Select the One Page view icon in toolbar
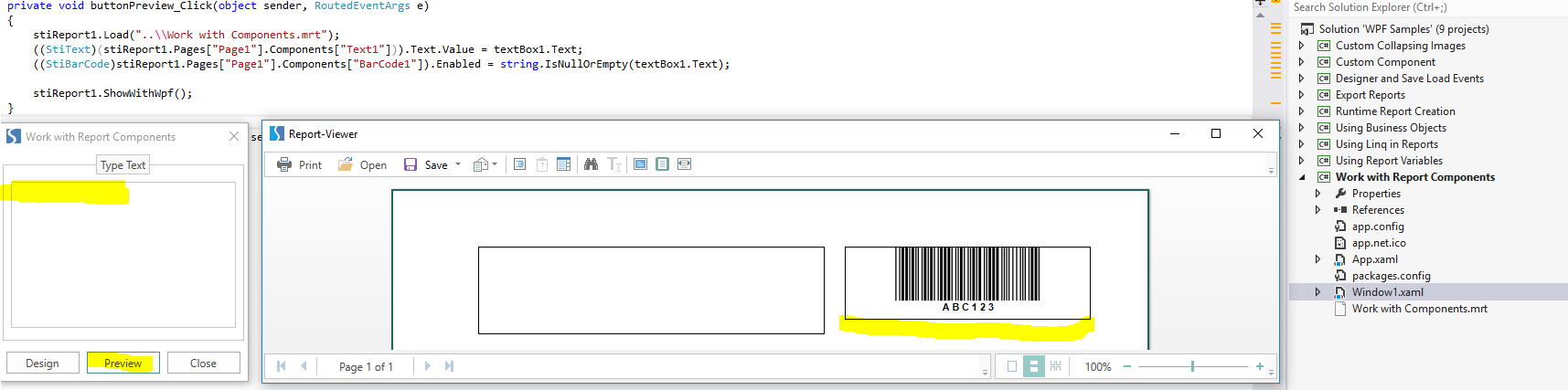Image resolution: width=1568 pixels, height=390 pixels. tap(662, 164)
